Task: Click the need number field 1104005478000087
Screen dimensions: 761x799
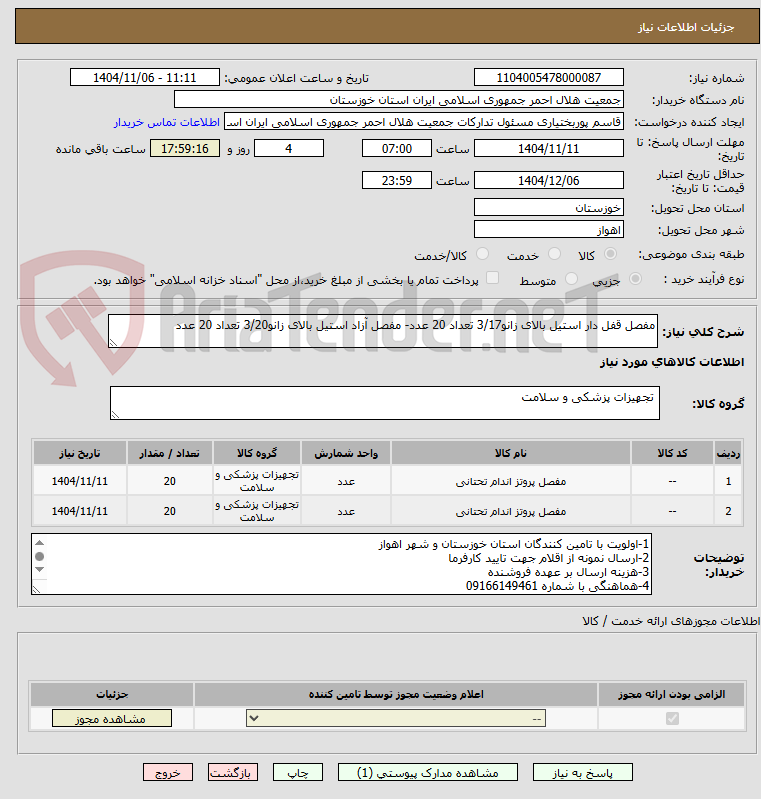Action: [548, 77]
